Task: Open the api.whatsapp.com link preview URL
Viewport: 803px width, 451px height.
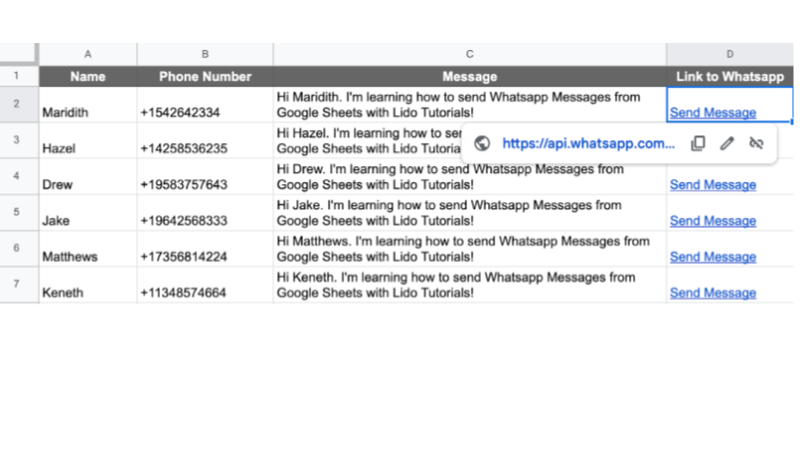Action: [588, 143]
